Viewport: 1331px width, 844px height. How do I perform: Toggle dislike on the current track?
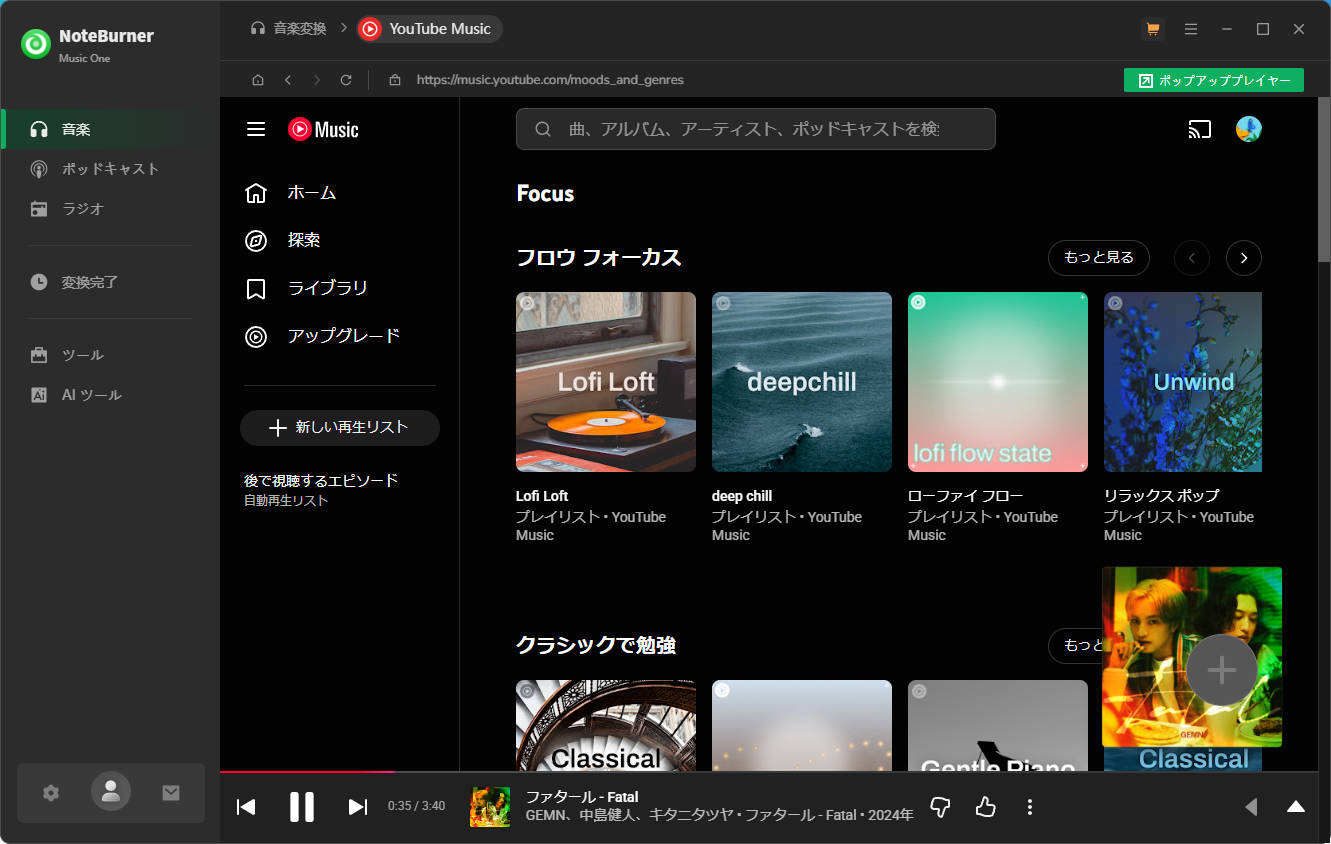939,806
